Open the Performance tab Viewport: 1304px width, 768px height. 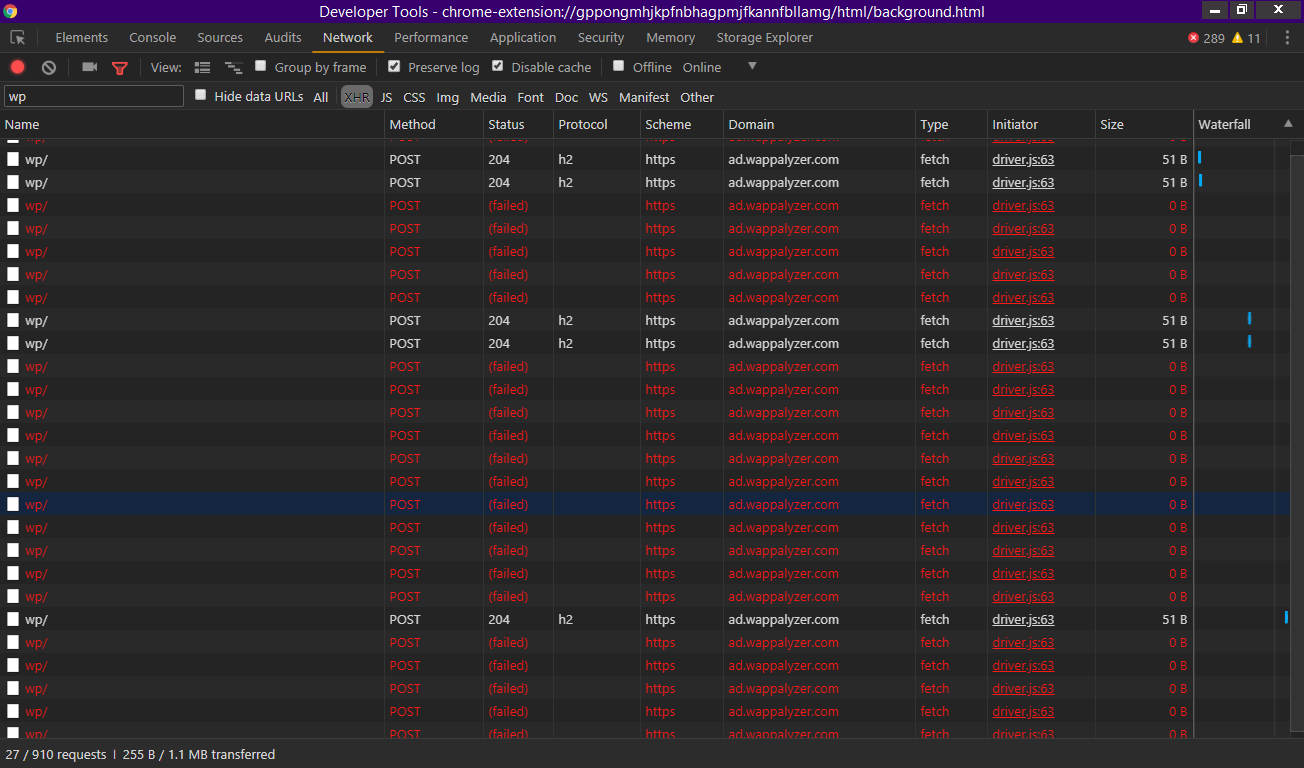coord(431,37)
